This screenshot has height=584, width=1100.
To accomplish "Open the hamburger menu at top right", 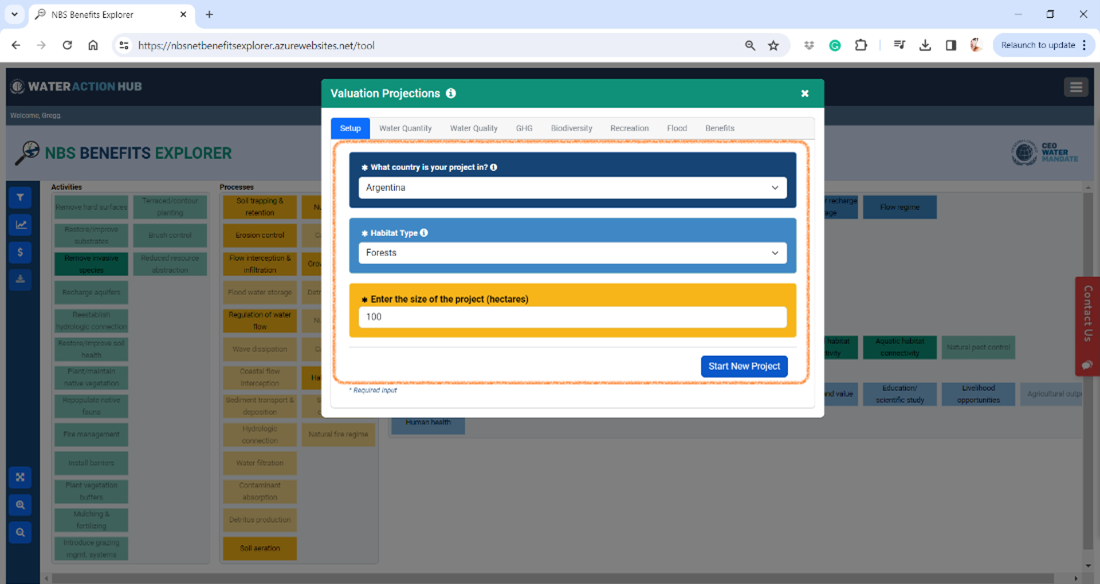I will (x=1075, y=87).
